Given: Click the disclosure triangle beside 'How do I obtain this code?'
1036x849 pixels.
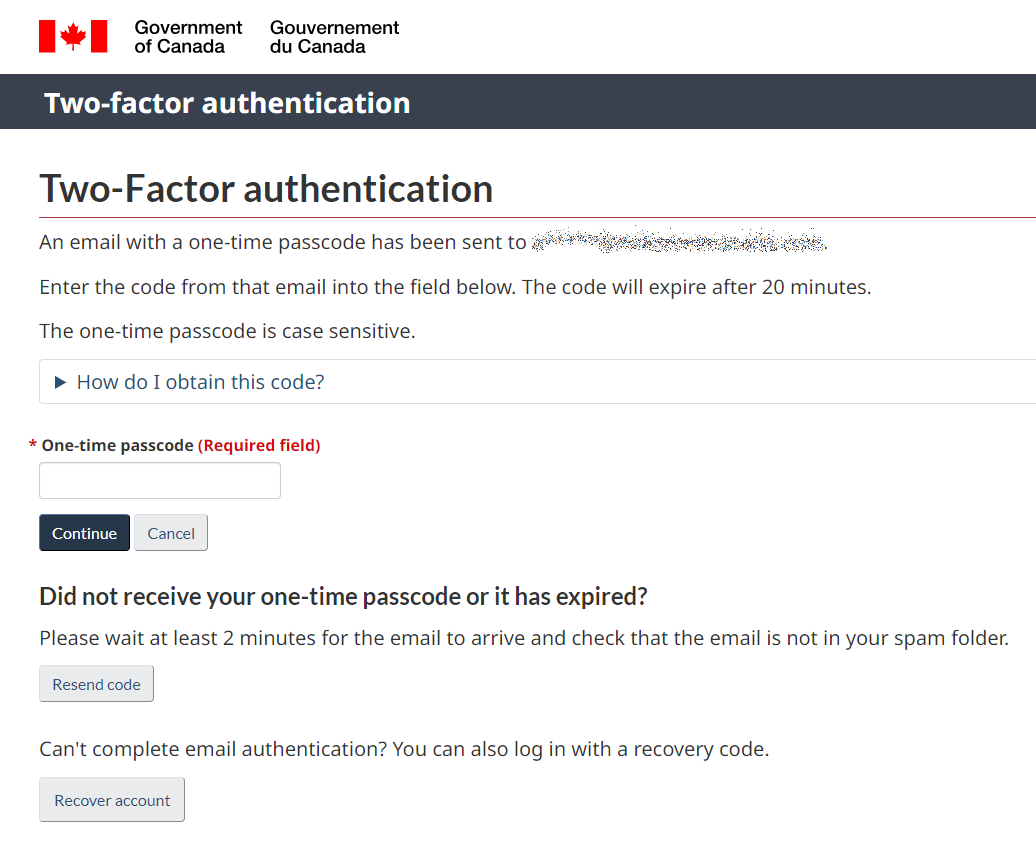Looking at the screenshot, I should (60, 382).
